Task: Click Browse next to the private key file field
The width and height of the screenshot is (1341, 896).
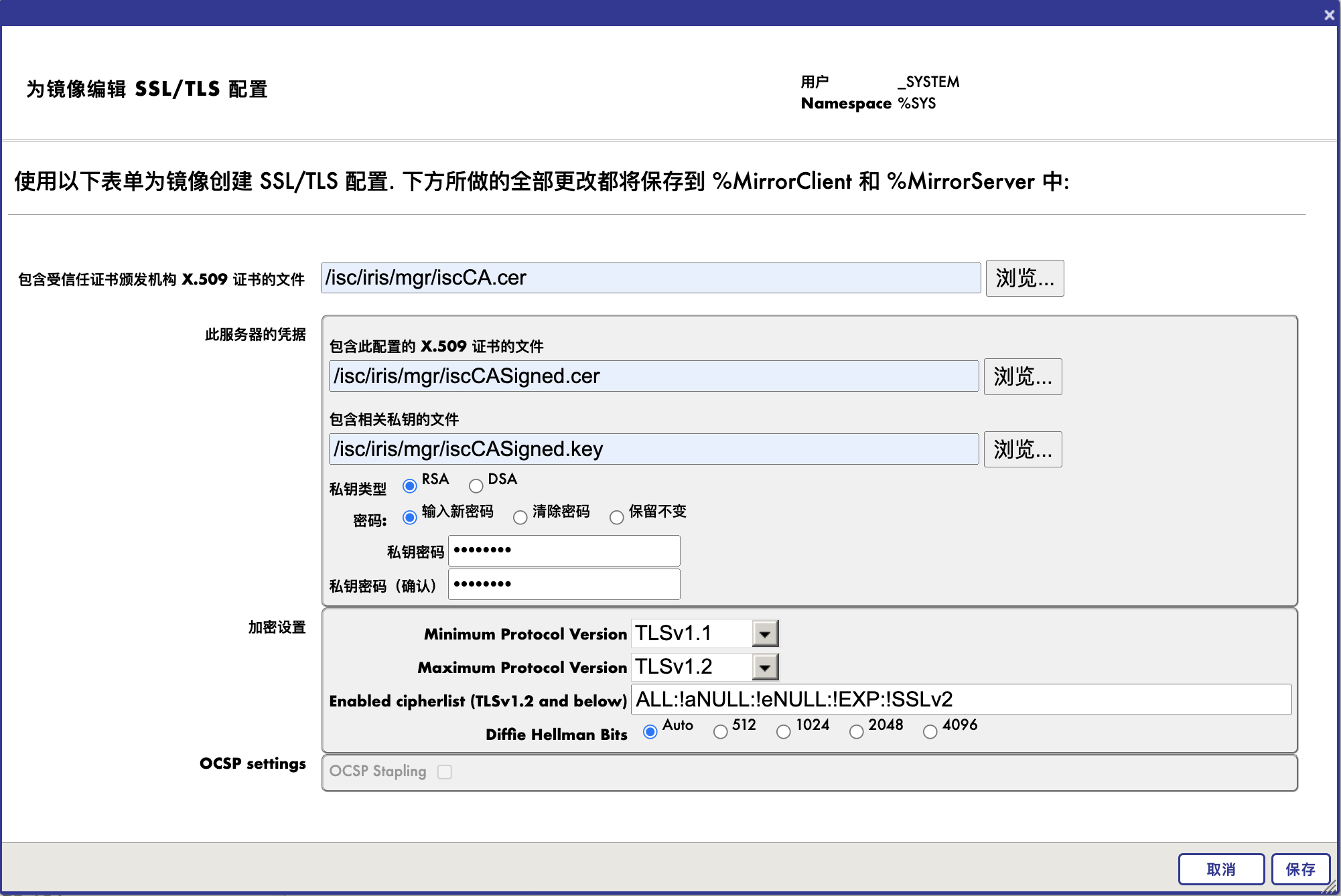Action: [x=1022, y=449]
